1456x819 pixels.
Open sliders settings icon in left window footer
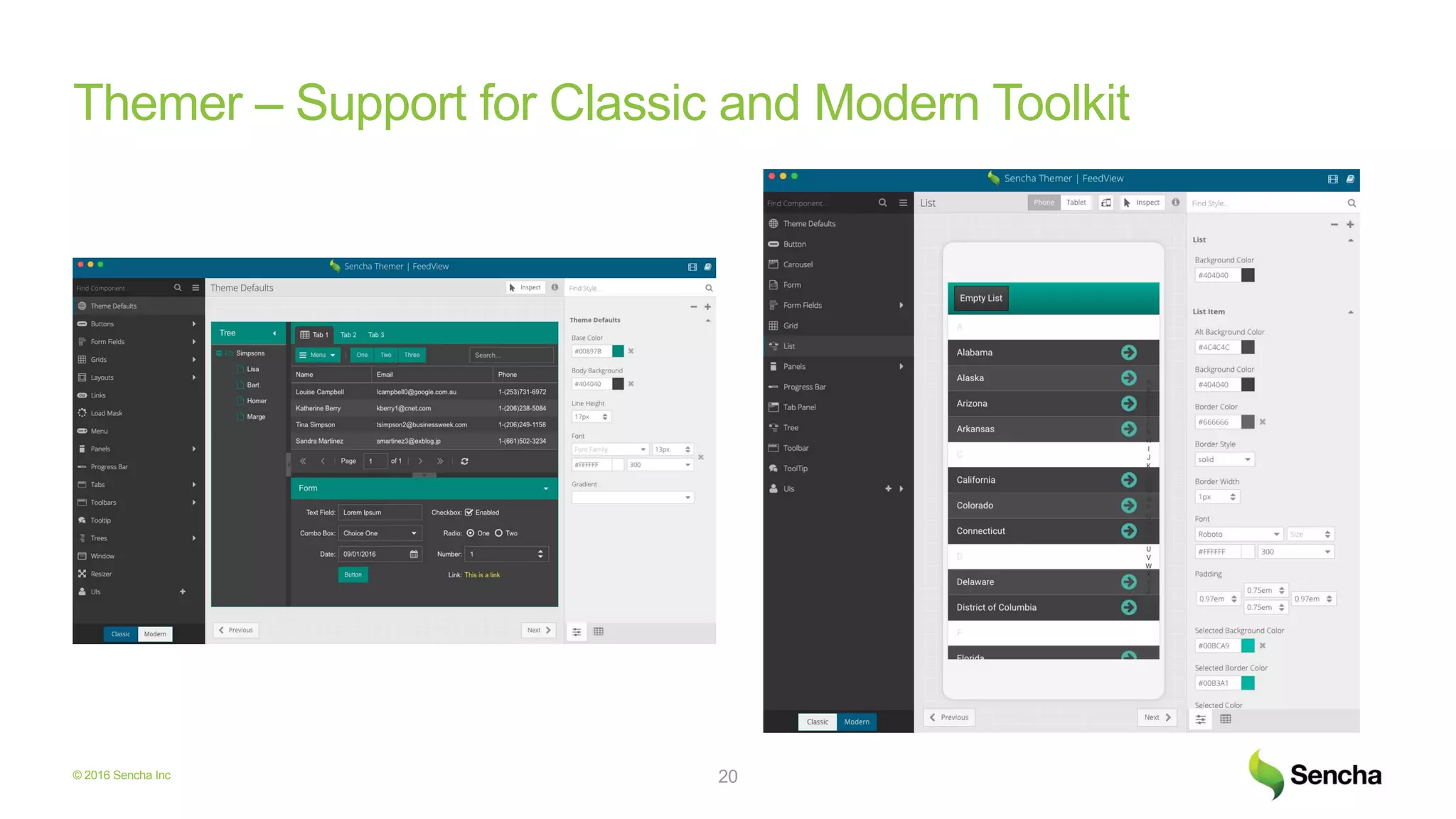577,631
